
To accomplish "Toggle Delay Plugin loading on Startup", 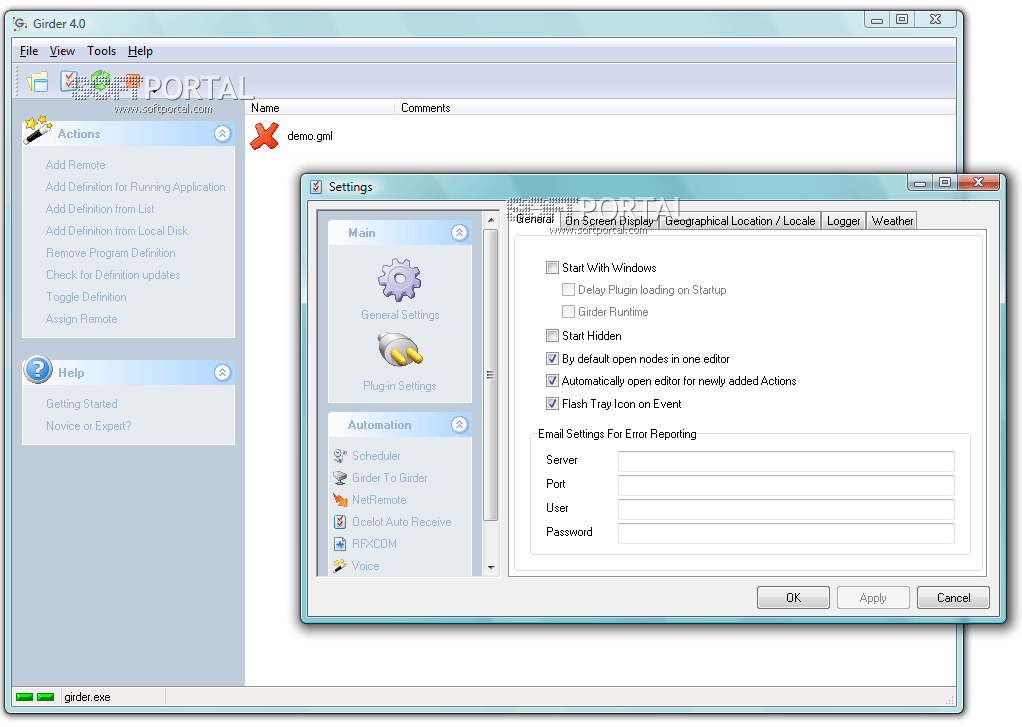I will click(x=568, y=289).
